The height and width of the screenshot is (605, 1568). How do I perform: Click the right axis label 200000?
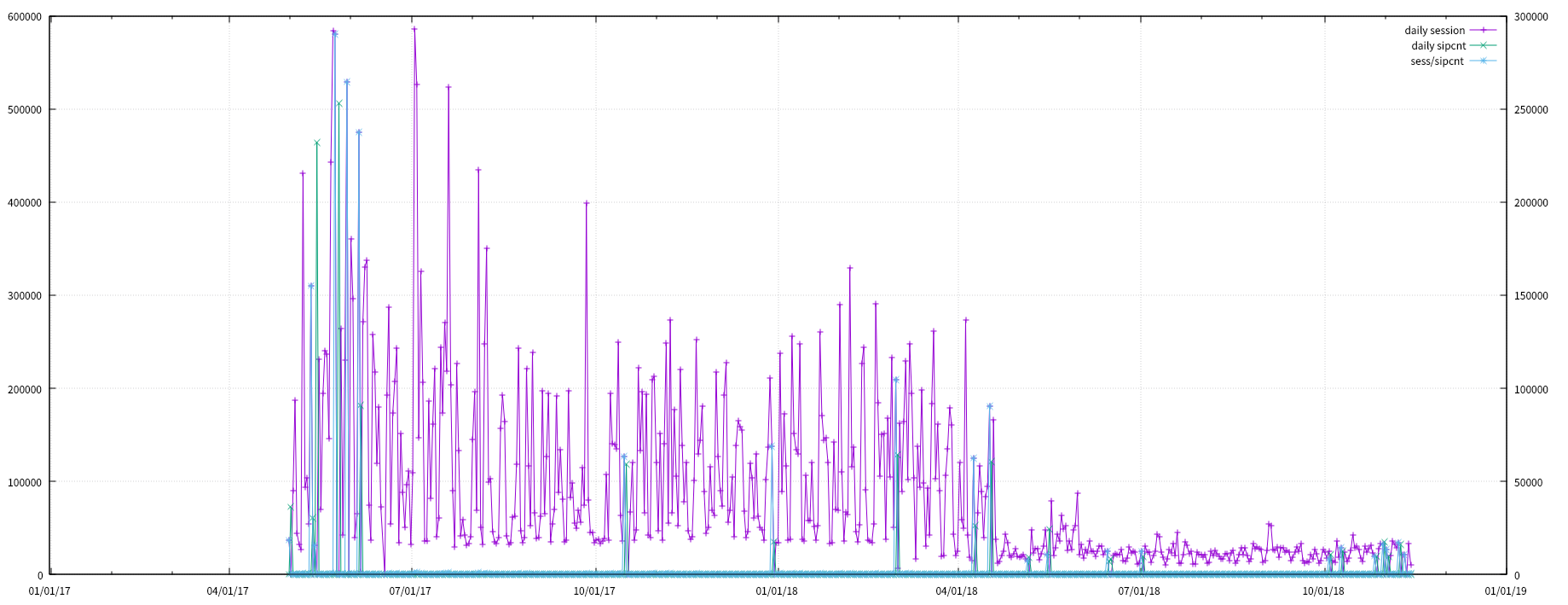pyautogui.click(x=1531, y=203)
